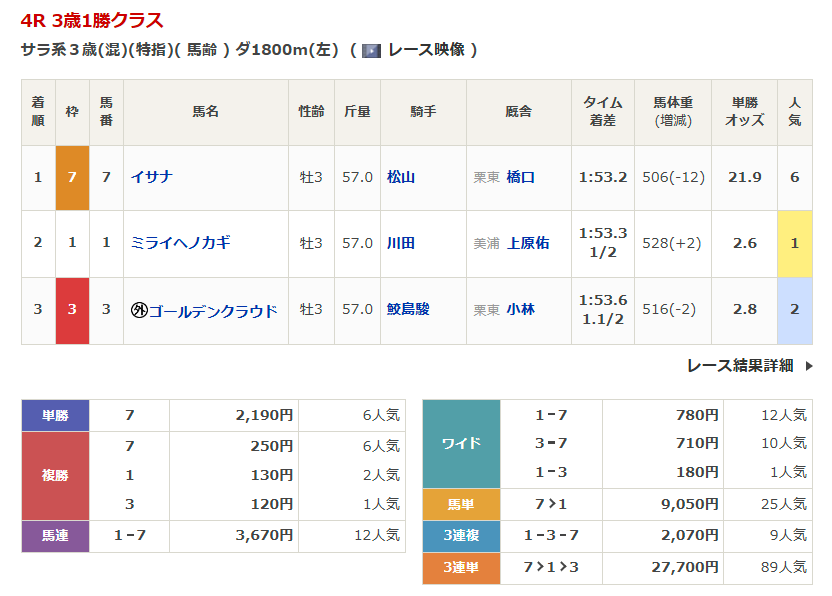
Task: Select the 単勝 payout label
Action: point(55,415)
